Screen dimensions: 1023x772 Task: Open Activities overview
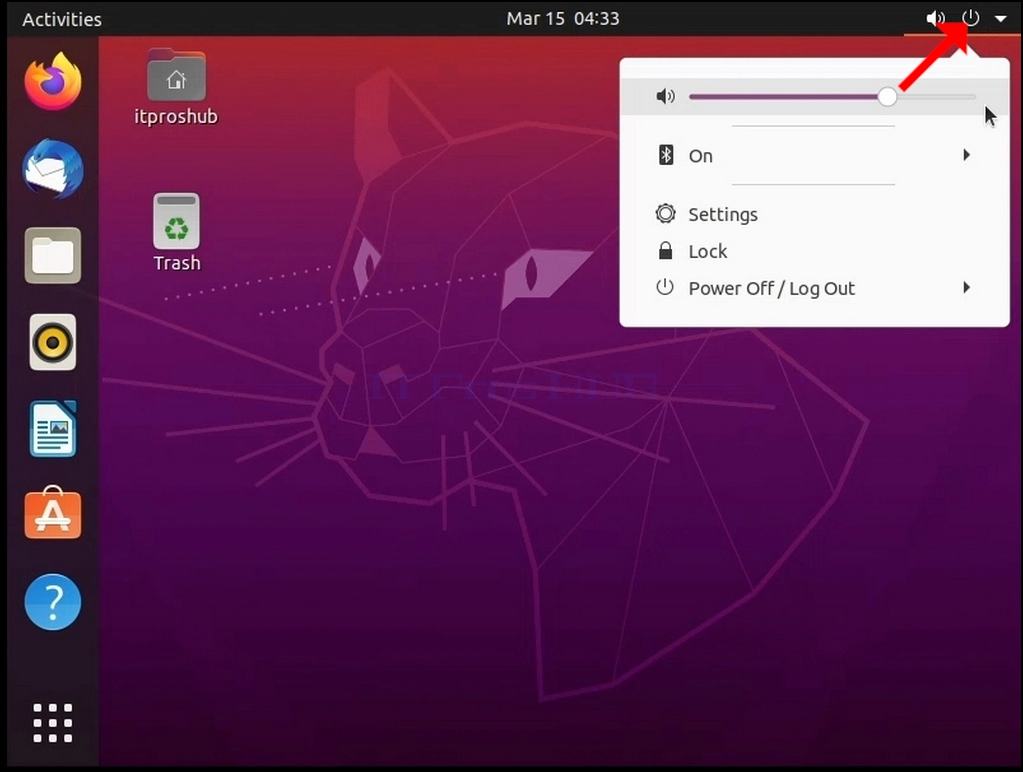pyautogui.click(x=62, y=19)
